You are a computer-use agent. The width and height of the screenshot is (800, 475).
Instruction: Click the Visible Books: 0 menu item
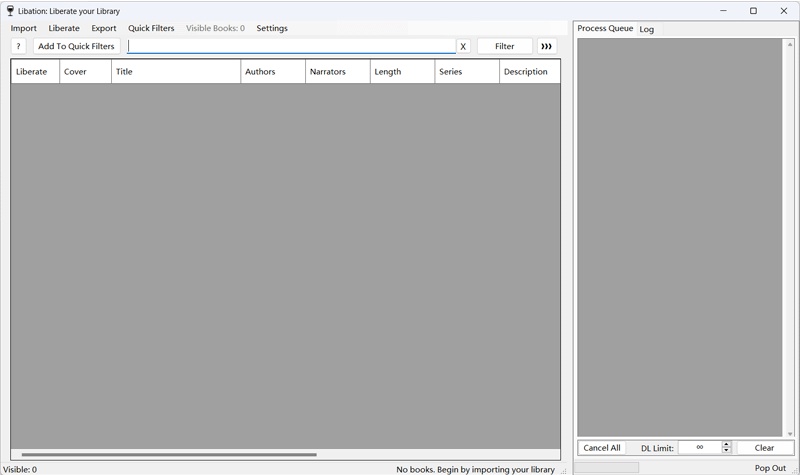[215, 28]
